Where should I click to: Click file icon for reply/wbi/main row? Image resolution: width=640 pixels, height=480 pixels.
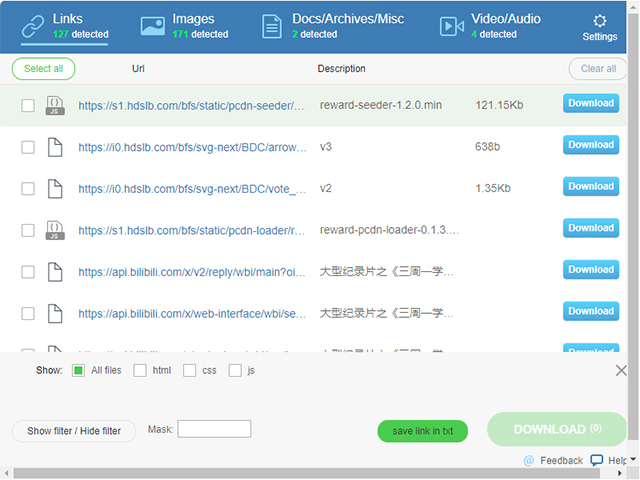[x=55, y=272]
